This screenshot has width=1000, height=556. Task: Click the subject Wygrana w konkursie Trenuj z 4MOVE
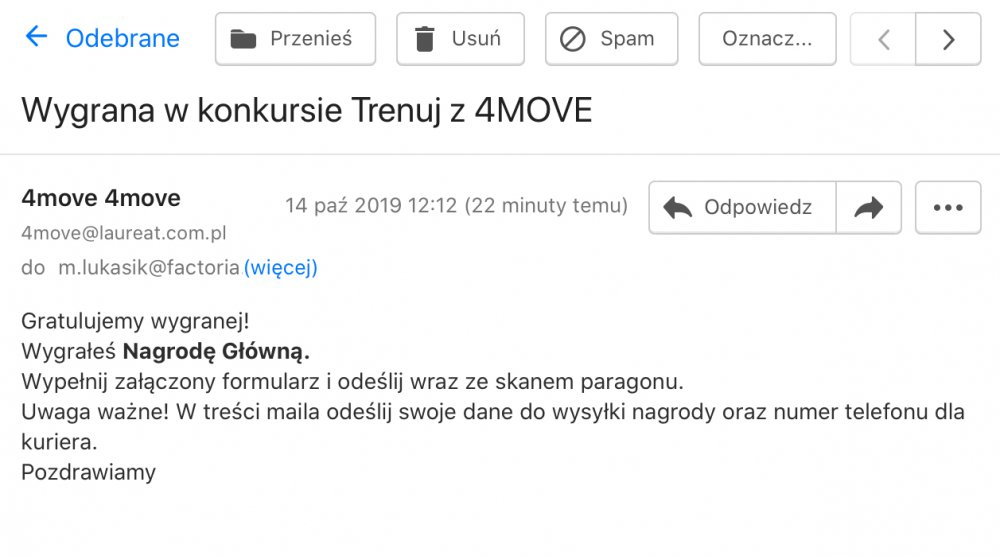click(x=307, y=110)
